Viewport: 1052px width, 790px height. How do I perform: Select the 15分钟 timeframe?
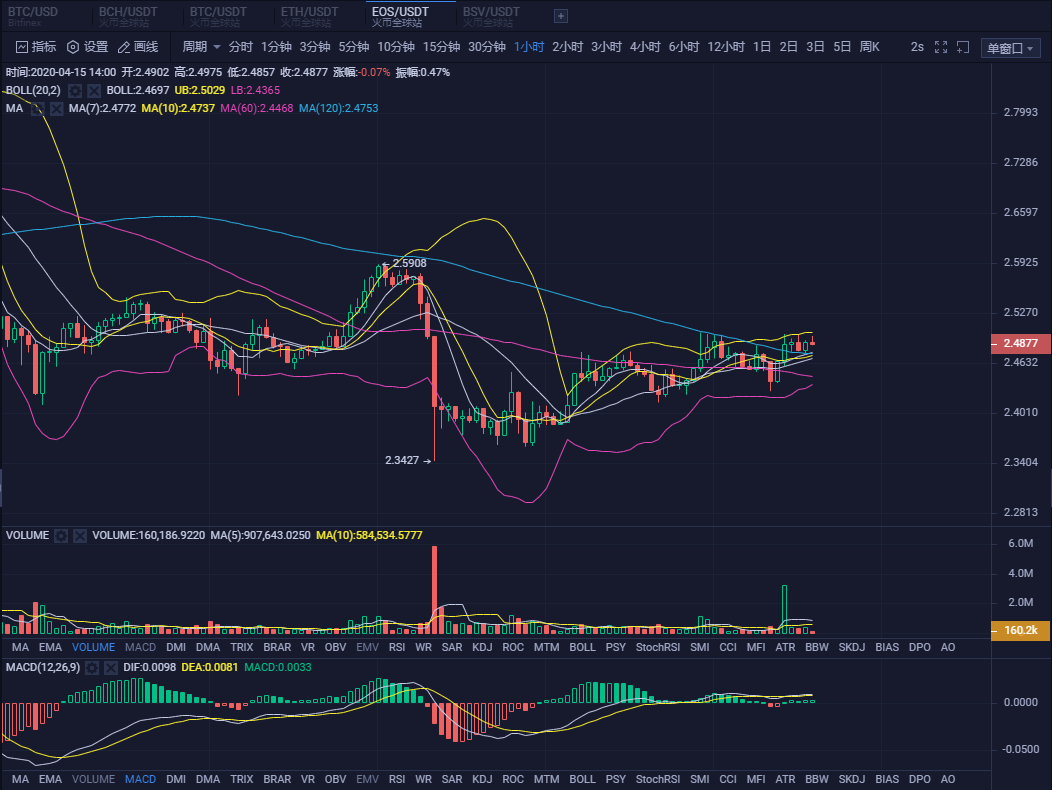(x=441, y=47)
